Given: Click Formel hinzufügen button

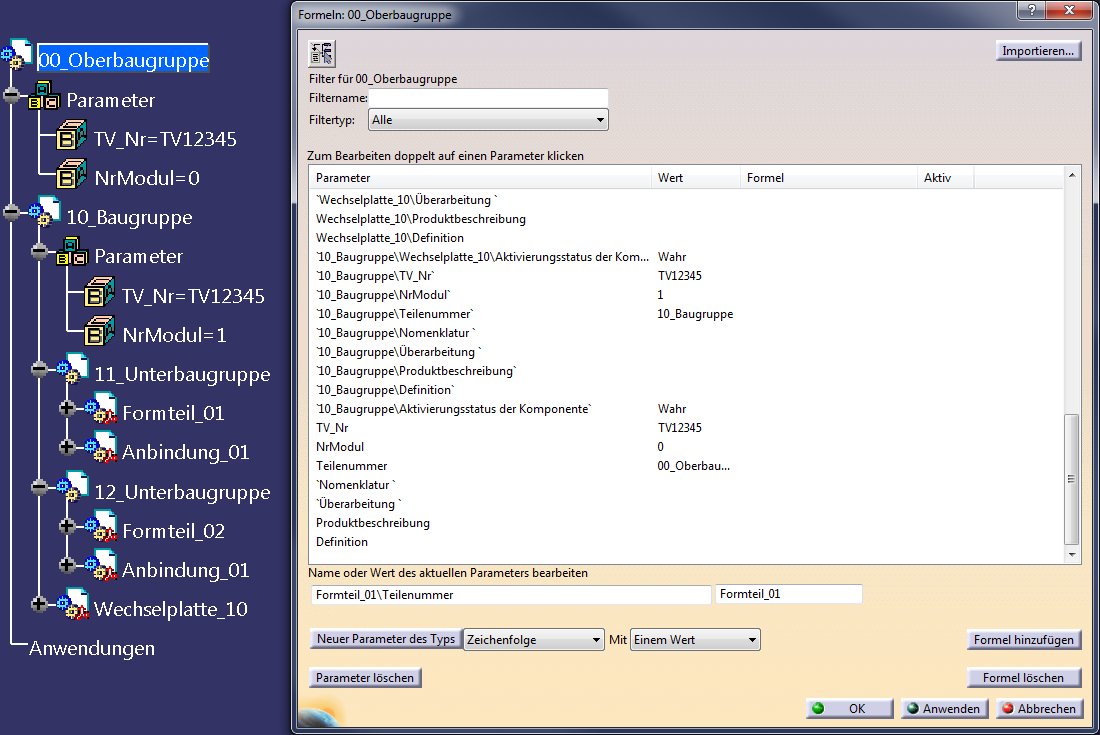Looking at the screenshot, I should [1024, 640].
